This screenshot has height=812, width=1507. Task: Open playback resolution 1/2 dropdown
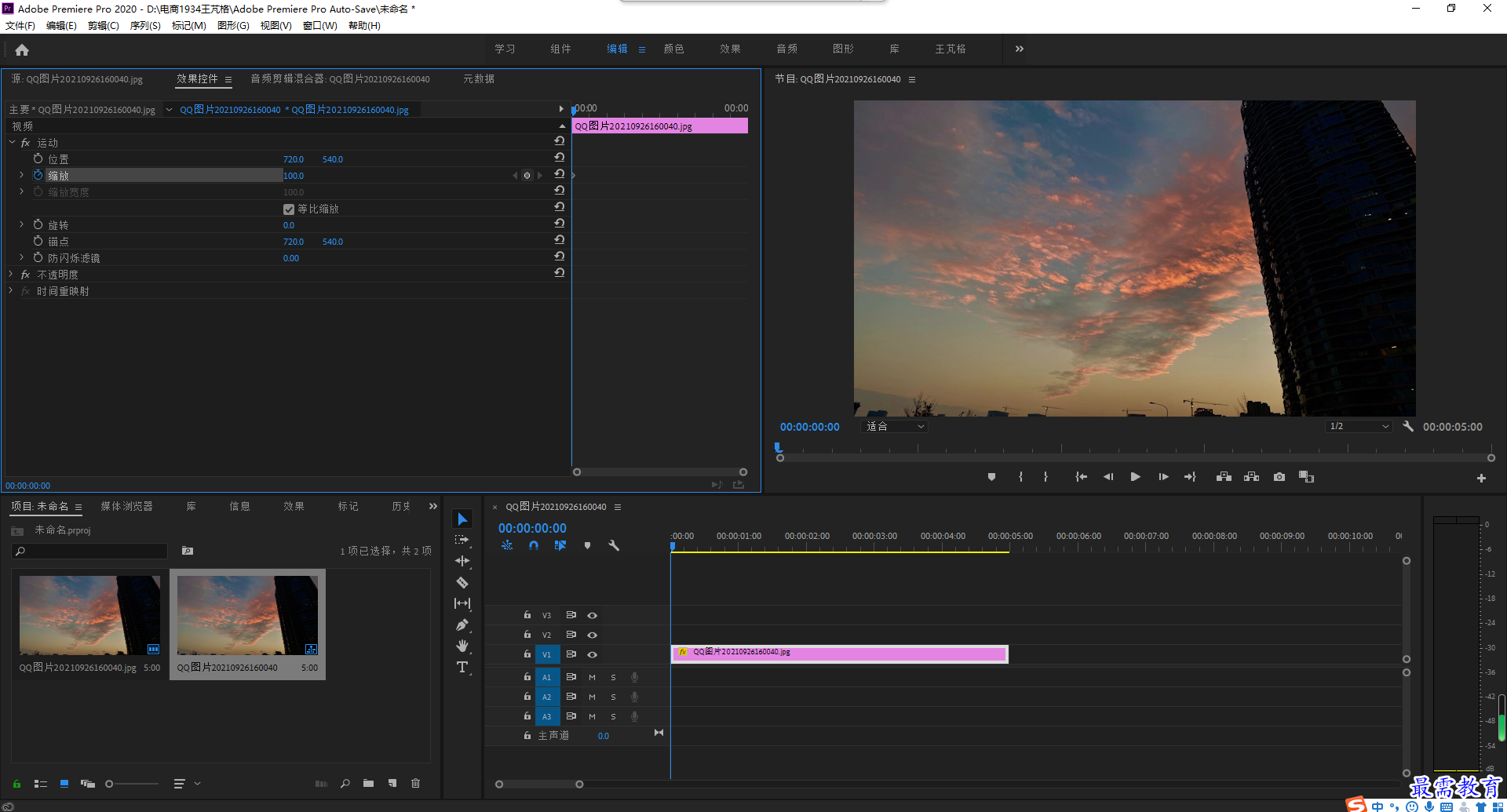1359,427
